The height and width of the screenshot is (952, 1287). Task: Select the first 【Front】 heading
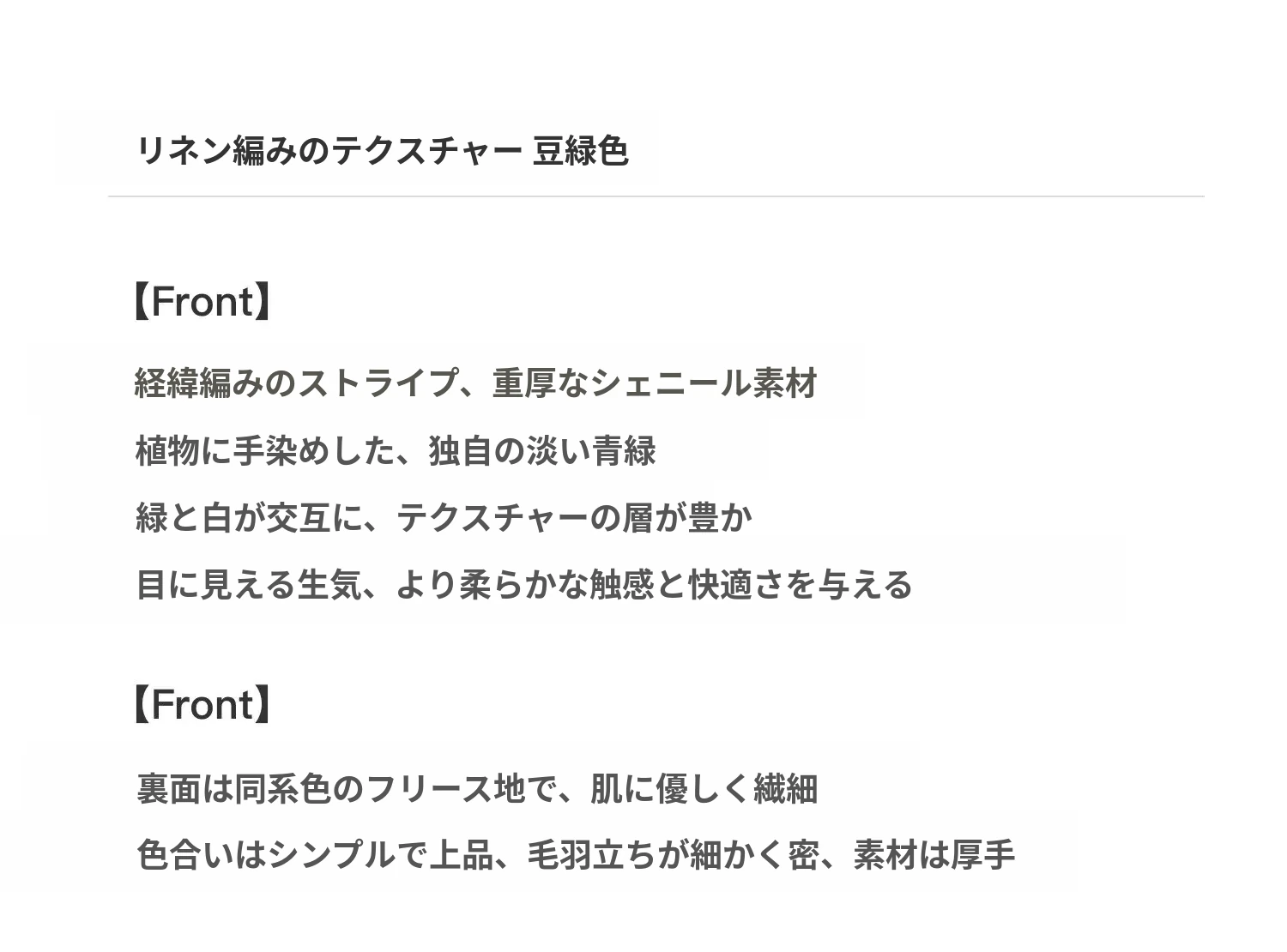202,302
